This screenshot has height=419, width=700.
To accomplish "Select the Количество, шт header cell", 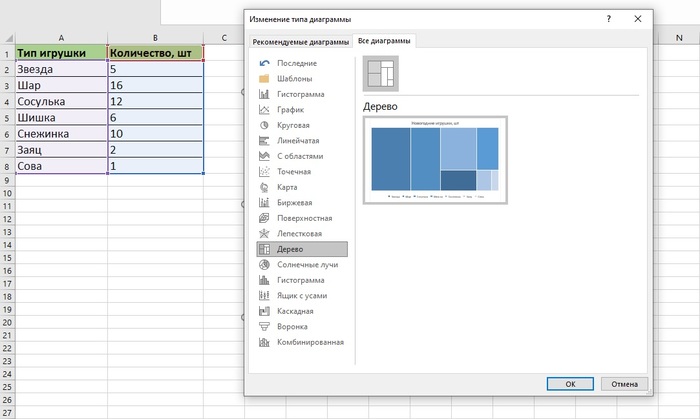I will [155, 54].
